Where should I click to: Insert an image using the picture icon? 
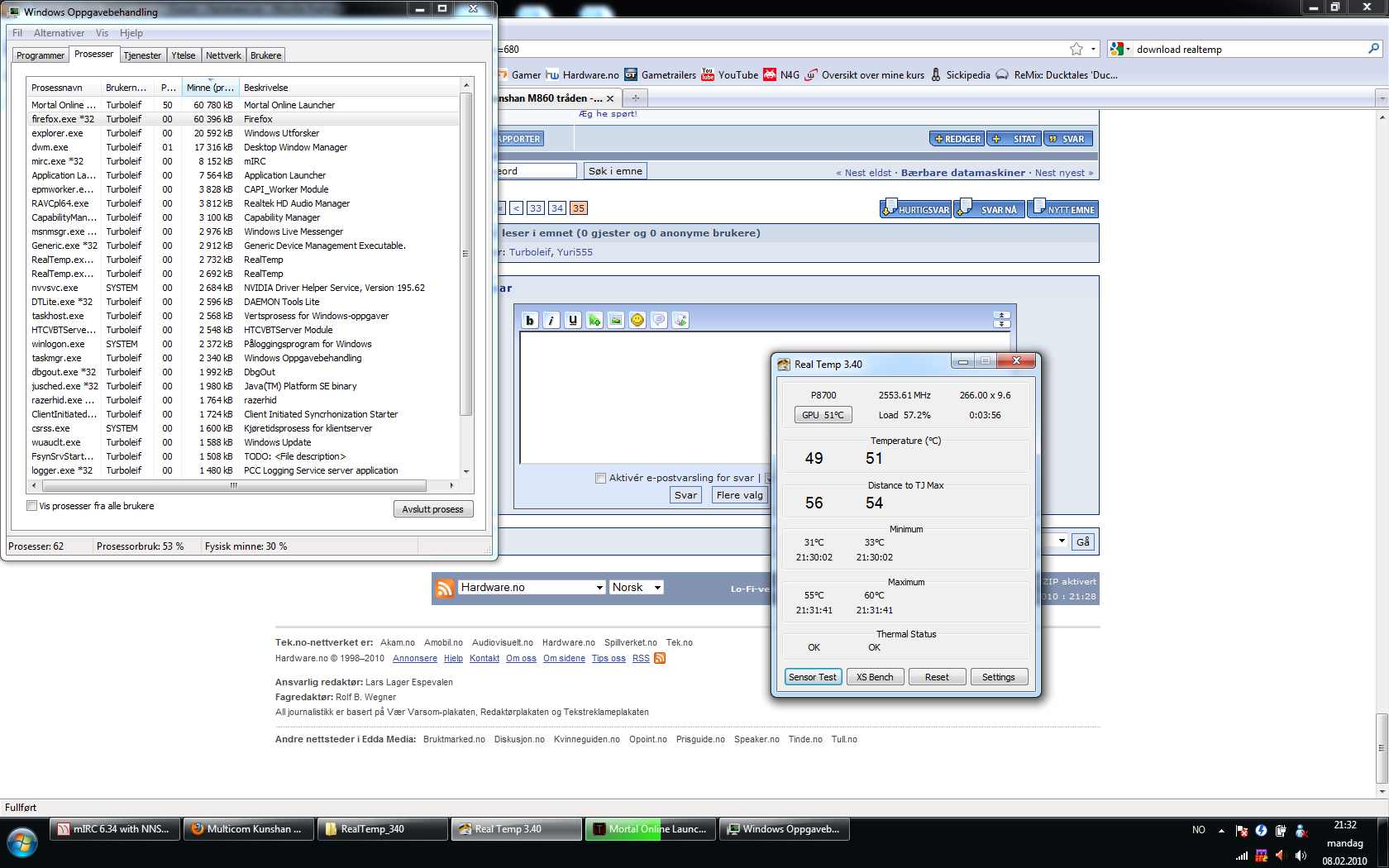(616, 321)
